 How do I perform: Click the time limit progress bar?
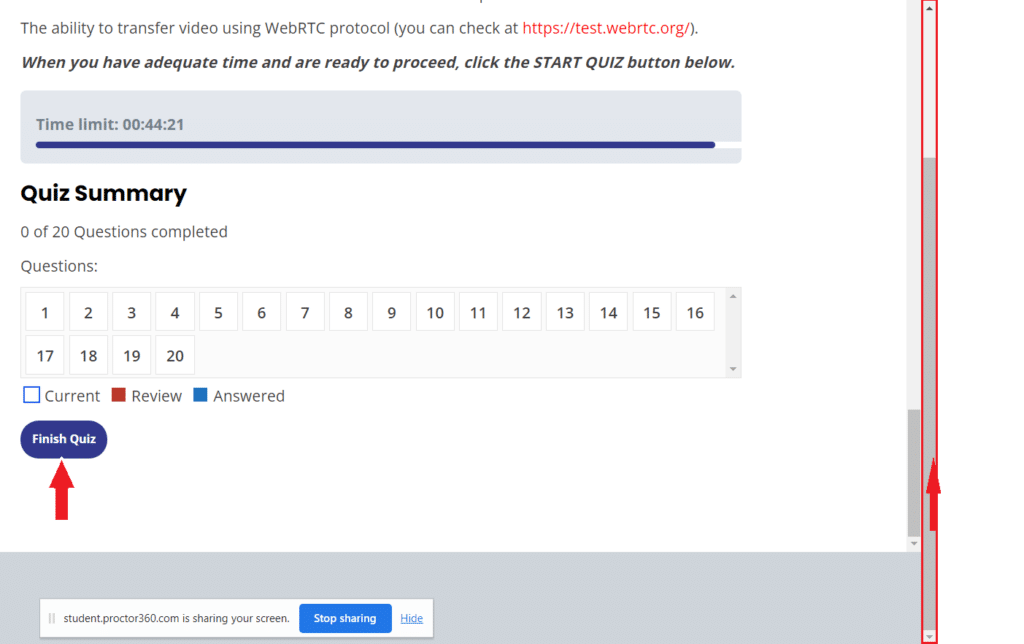[375, 145]
